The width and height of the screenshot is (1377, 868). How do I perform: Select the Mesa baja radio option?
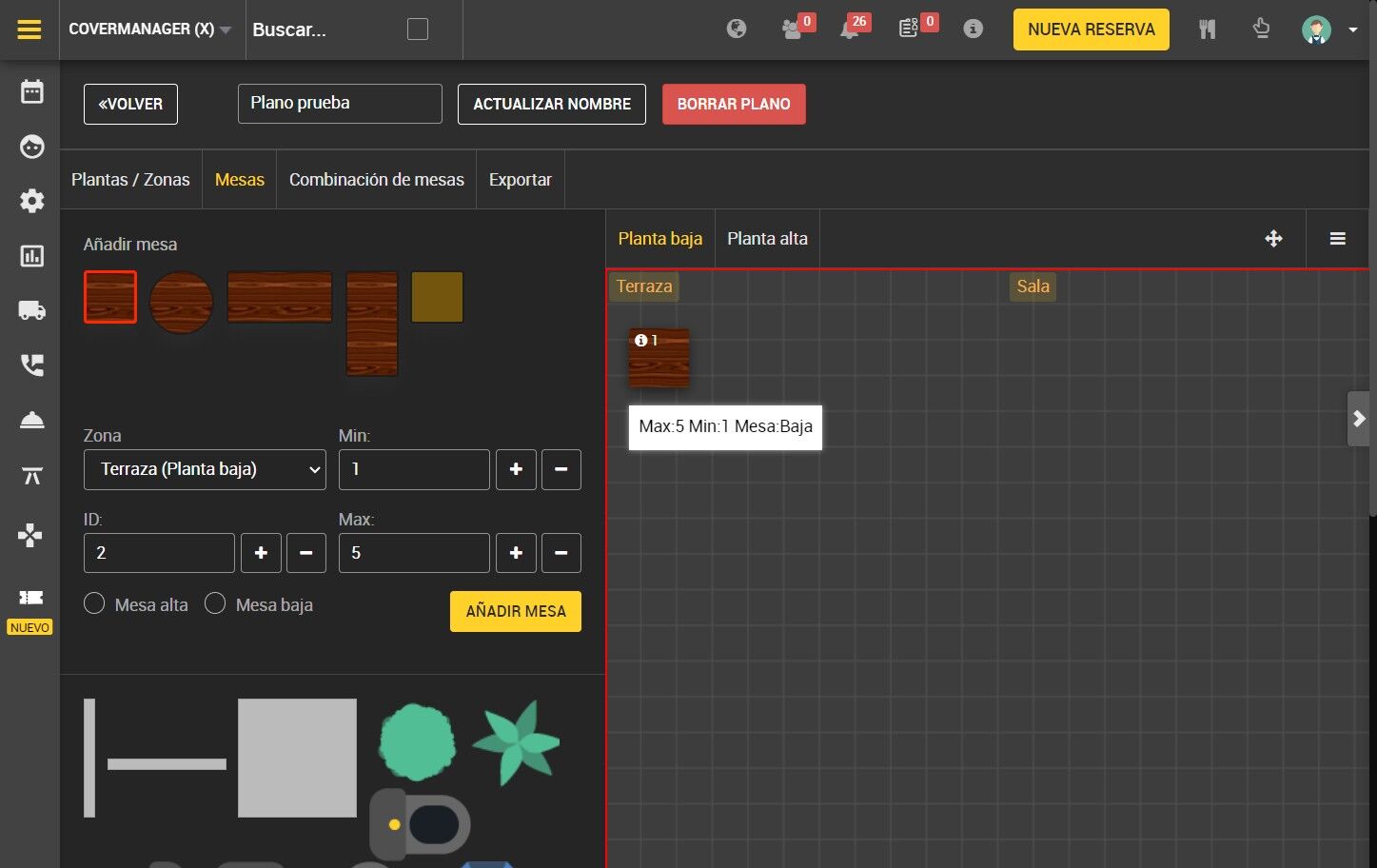coord(215,604)
